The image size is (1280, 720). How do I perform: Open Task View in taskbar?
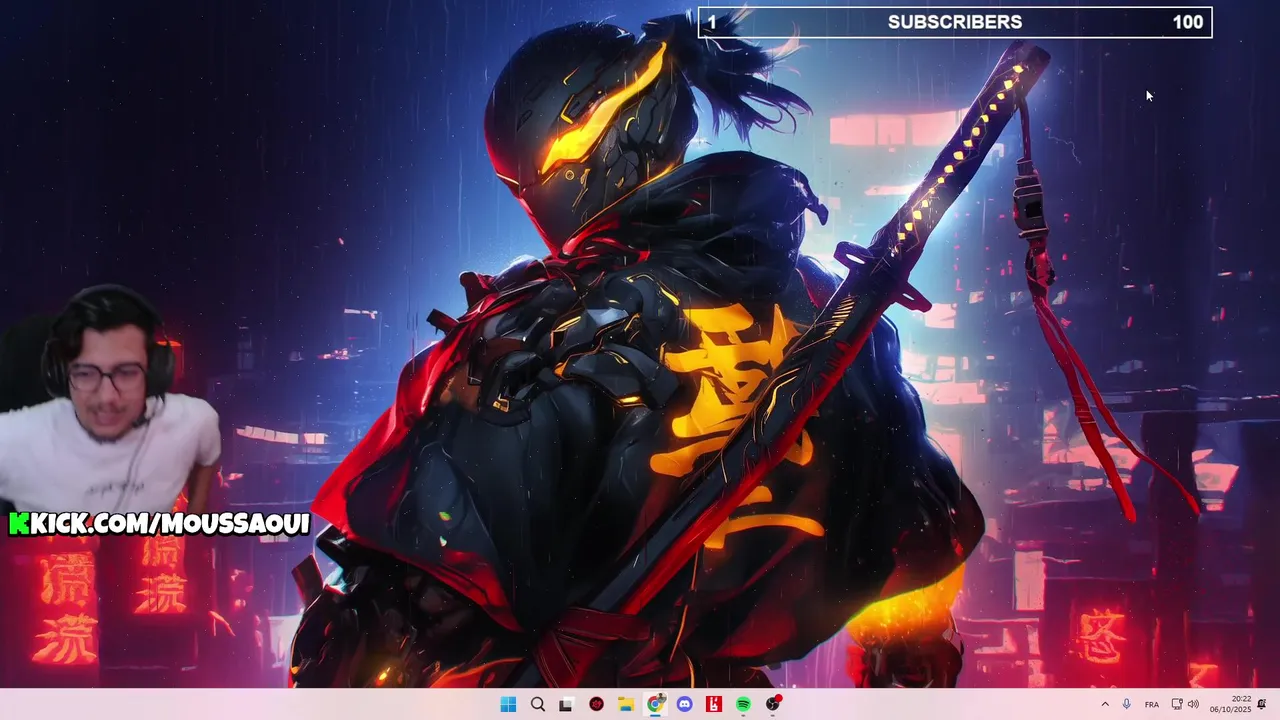(567, 704)
